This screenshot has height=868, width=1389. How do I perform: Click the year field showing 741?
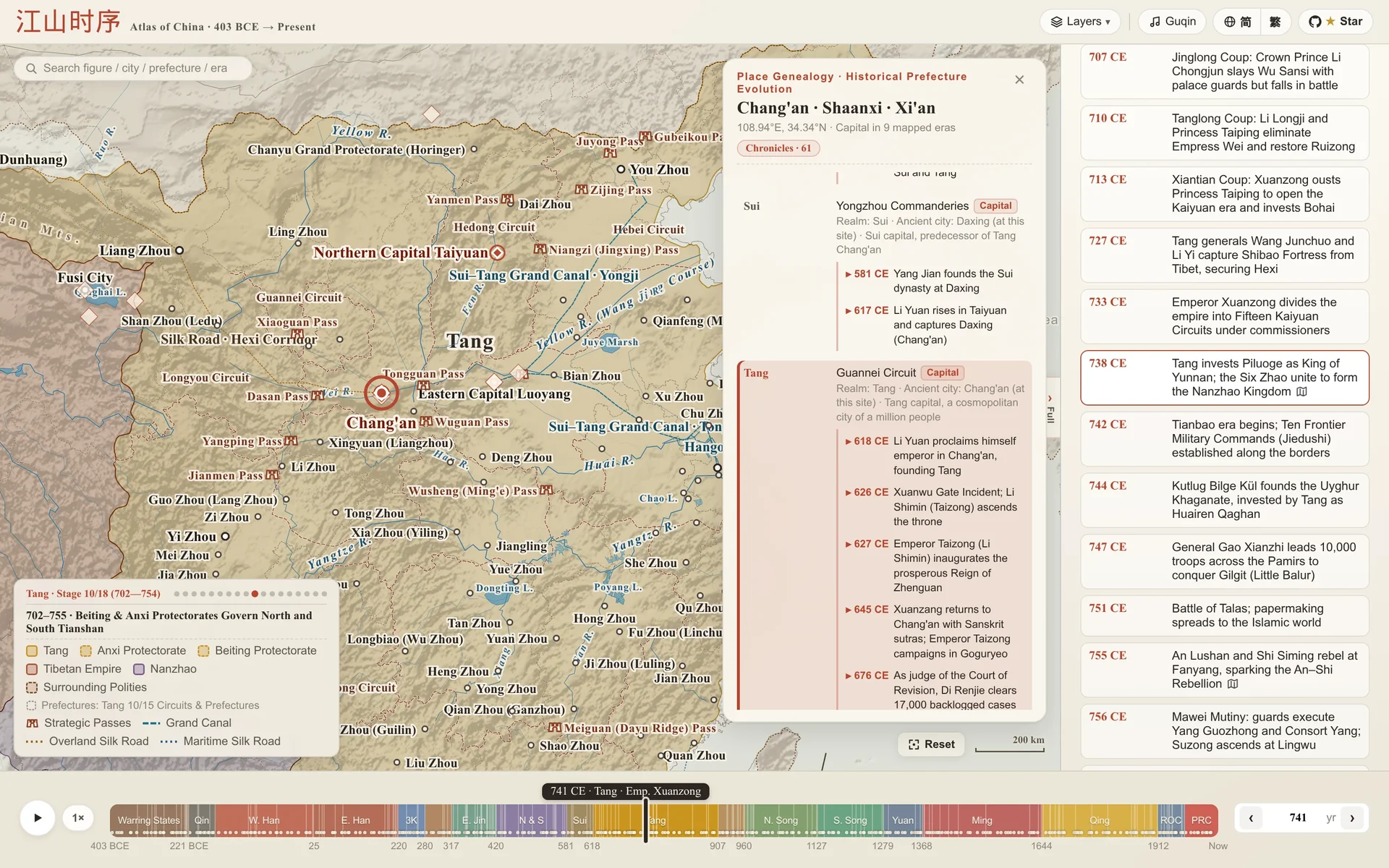[x=1299, y=818]
